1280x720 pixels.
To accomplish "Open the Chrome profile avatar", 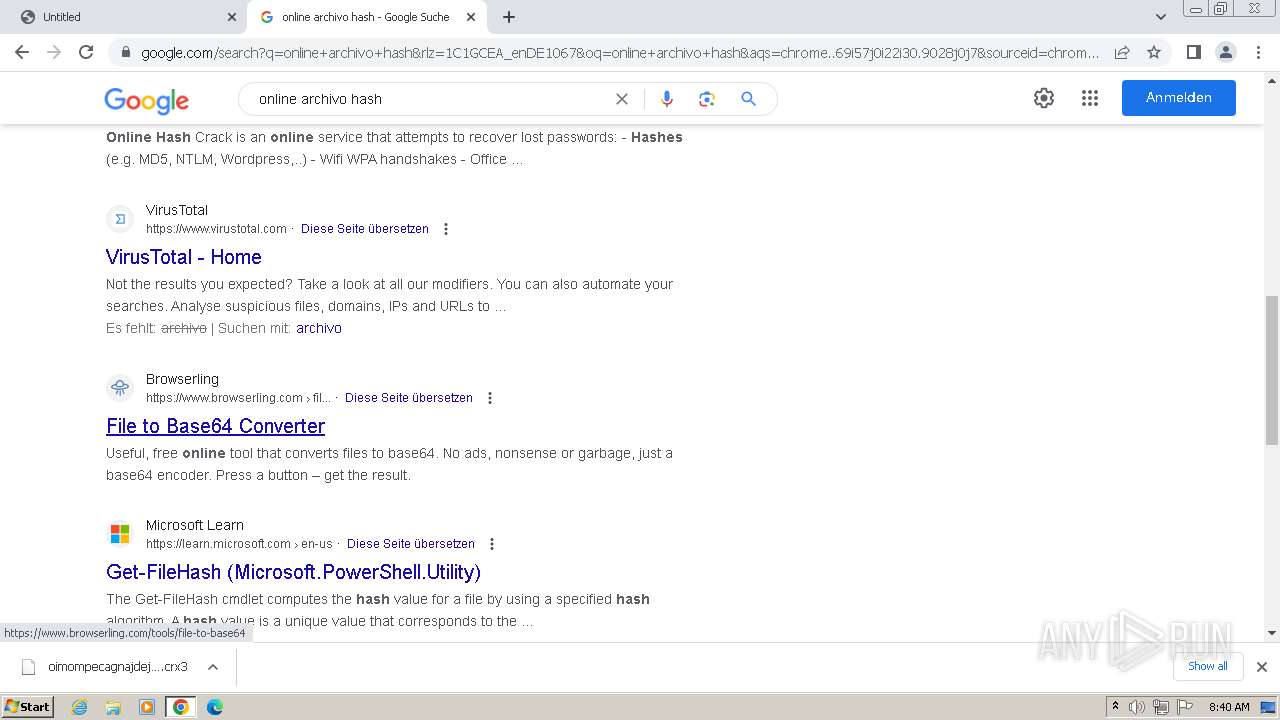I will 1225,52.
